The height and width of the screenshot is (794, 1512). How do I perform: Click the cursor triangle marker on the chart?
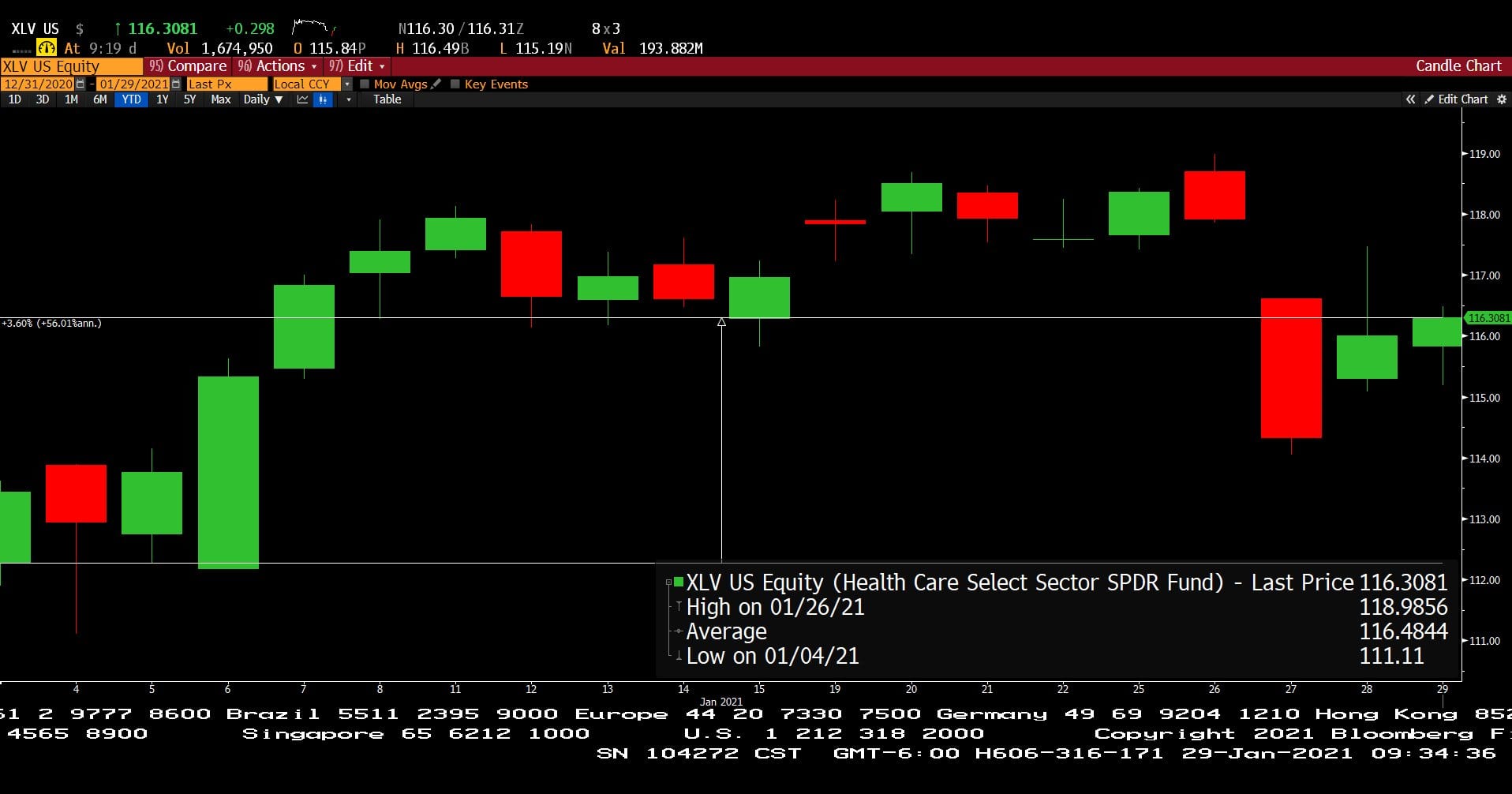click(x=721, y=322)
